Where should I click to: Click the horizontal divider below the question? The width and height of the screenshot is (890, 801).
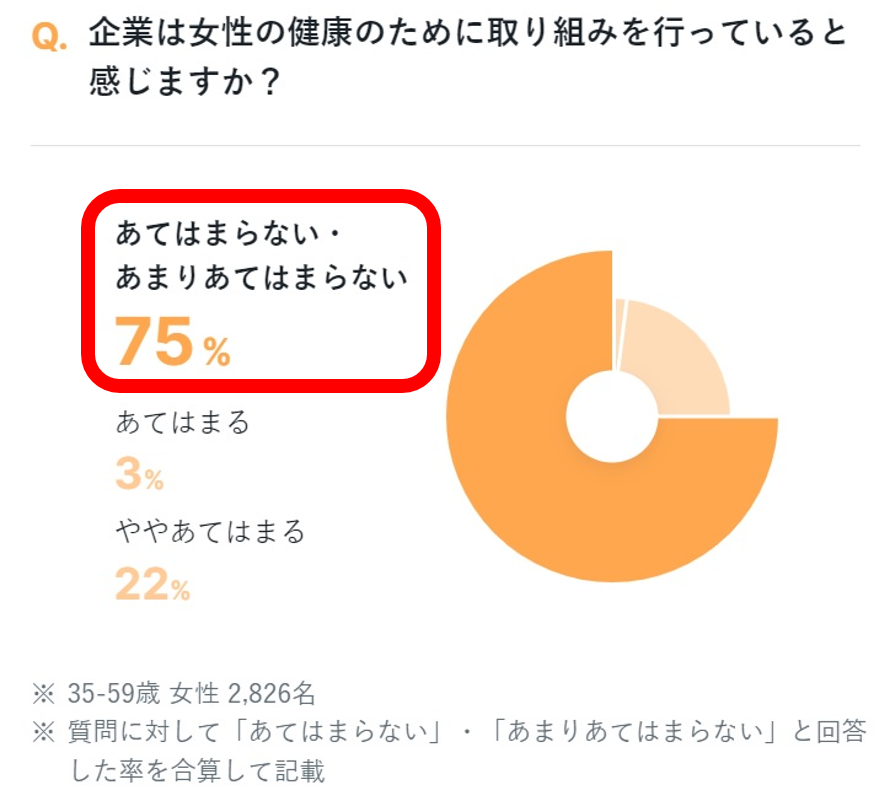(x=445, y=146)
